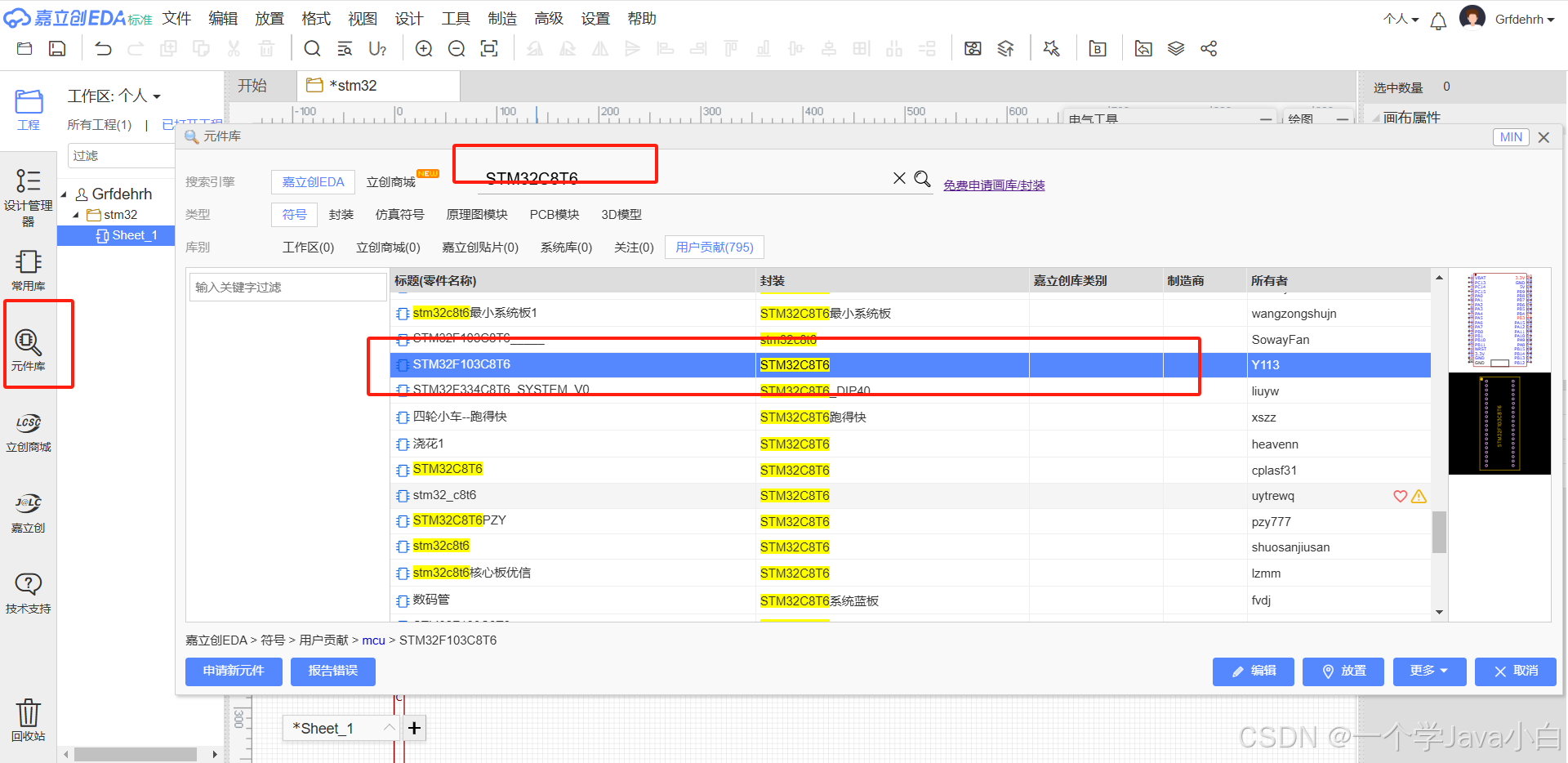
Task: Click the zoom in icon
Action: (x=424, y=49)
